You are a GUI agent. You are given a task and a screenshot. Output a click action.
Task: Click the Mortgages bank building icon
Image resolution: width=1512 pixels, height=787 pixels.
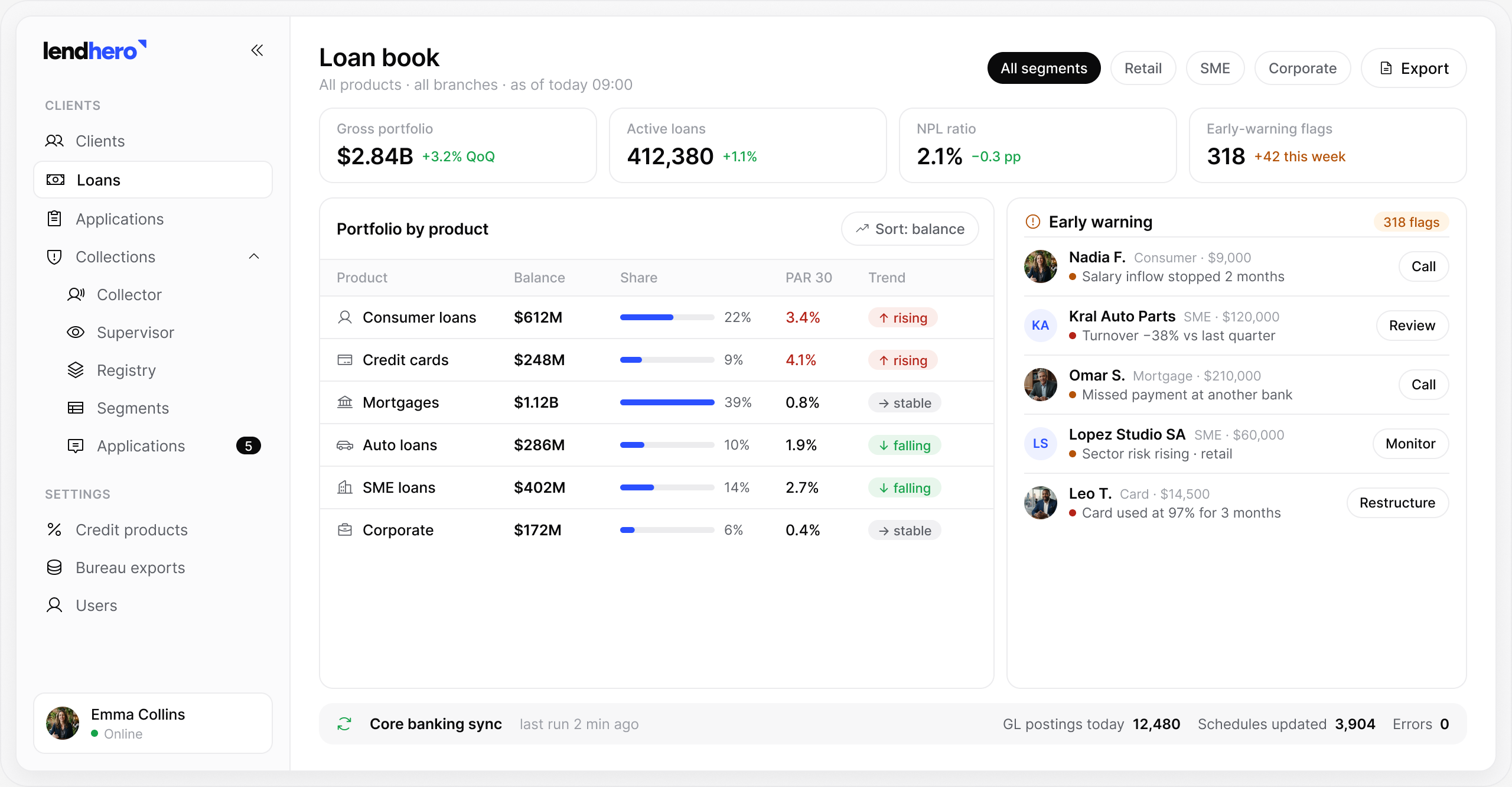[345, 402]
